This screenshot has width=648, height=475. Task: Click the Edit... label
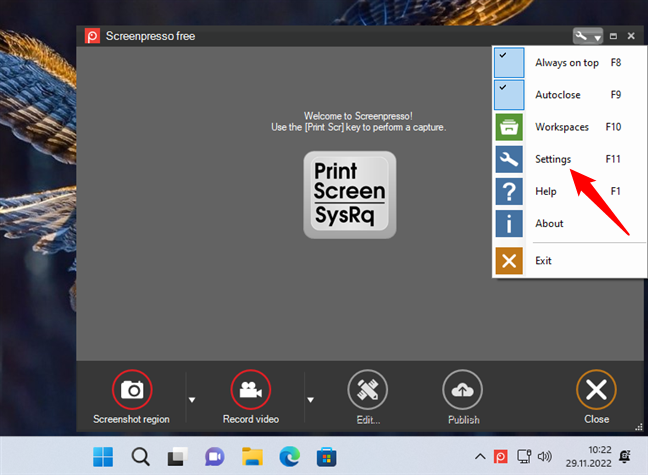point(368,420)
